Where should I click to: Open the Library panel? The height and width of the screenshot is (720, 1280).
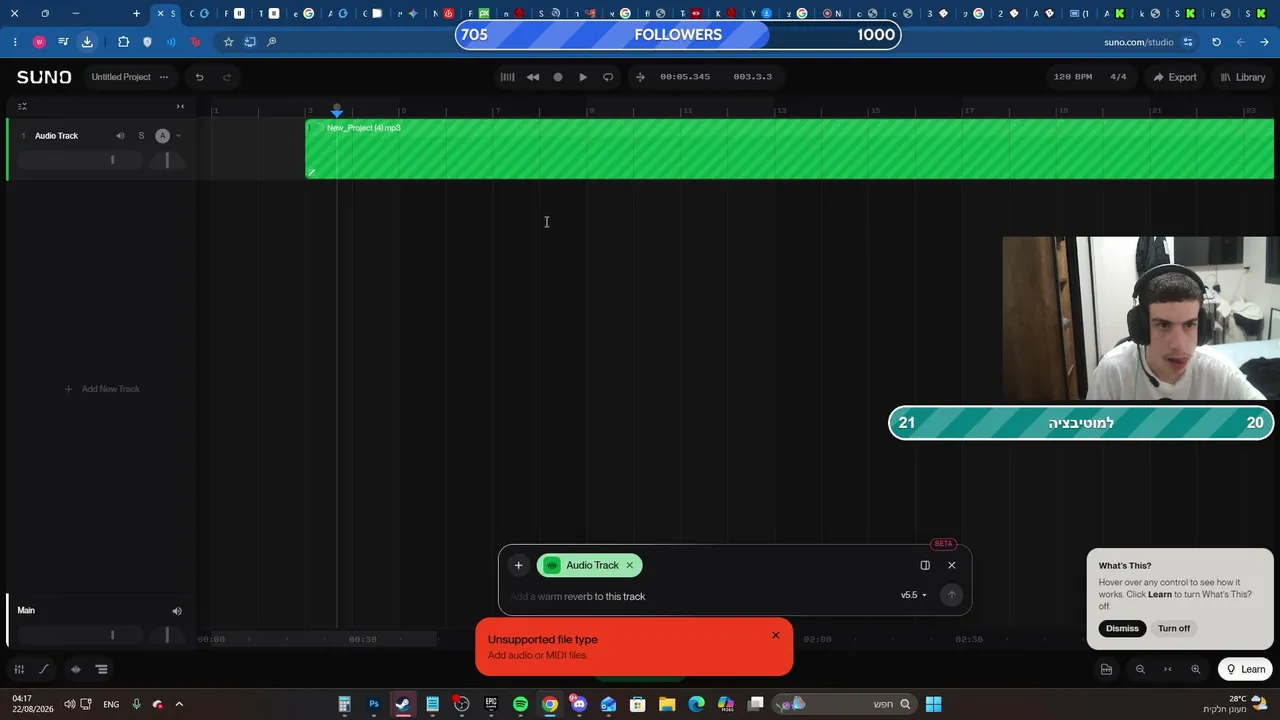click(1243, 77)
